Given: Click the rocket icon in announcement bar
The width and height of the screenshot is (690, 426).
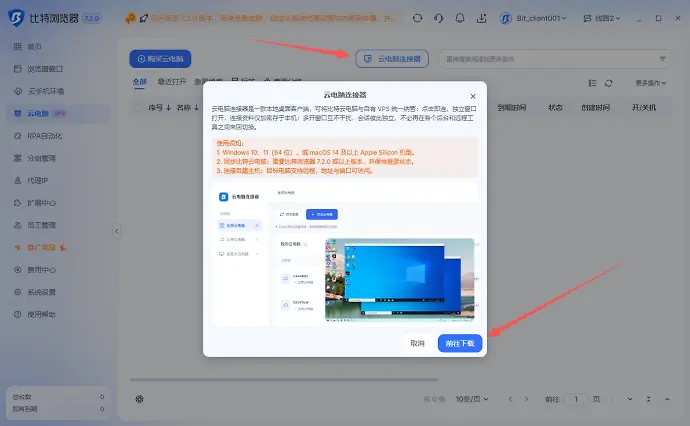Looking at the screenshot, I should 143,18.
